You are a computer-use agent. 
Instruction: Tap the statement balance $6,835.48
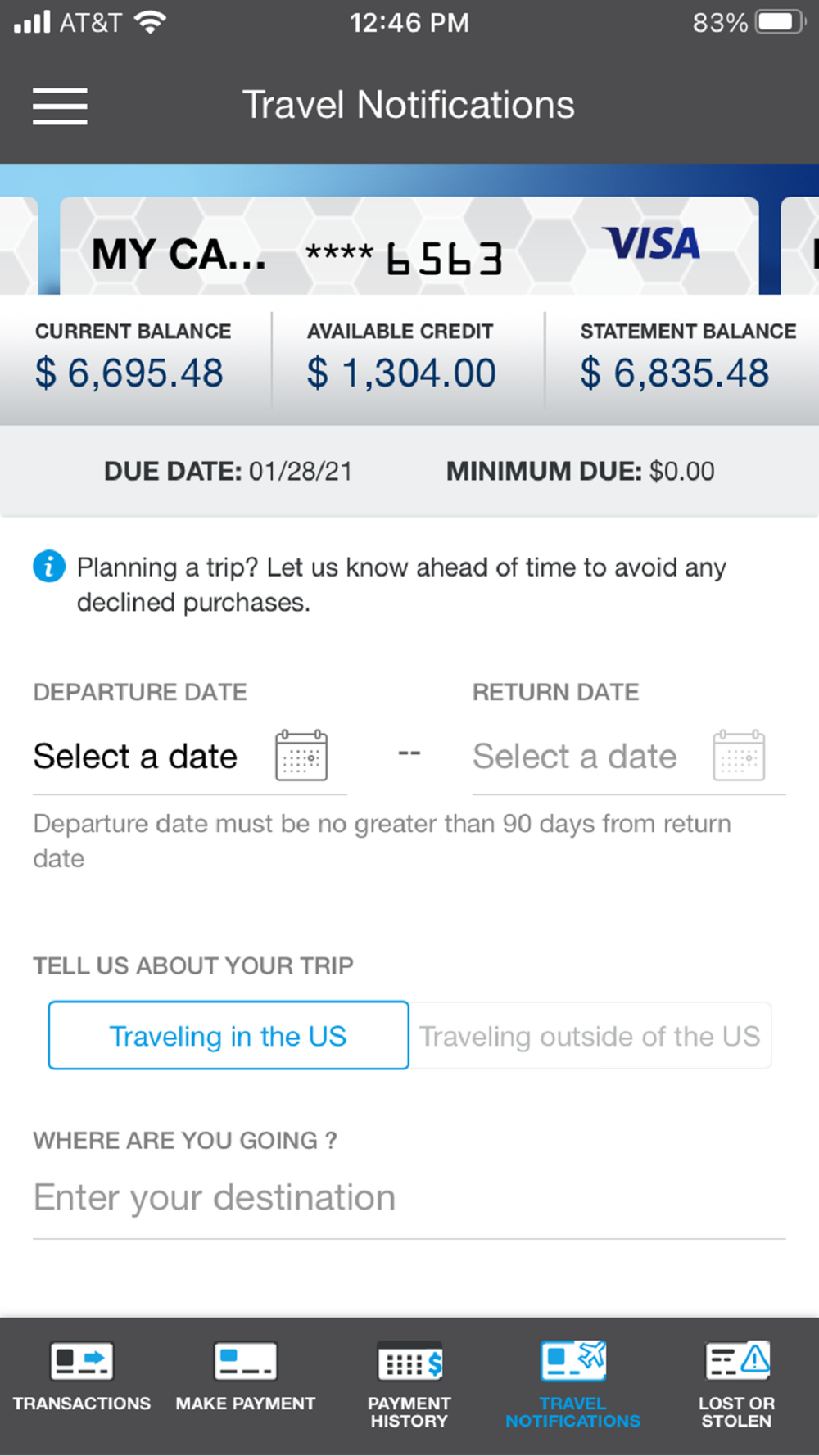coord(675,373)
